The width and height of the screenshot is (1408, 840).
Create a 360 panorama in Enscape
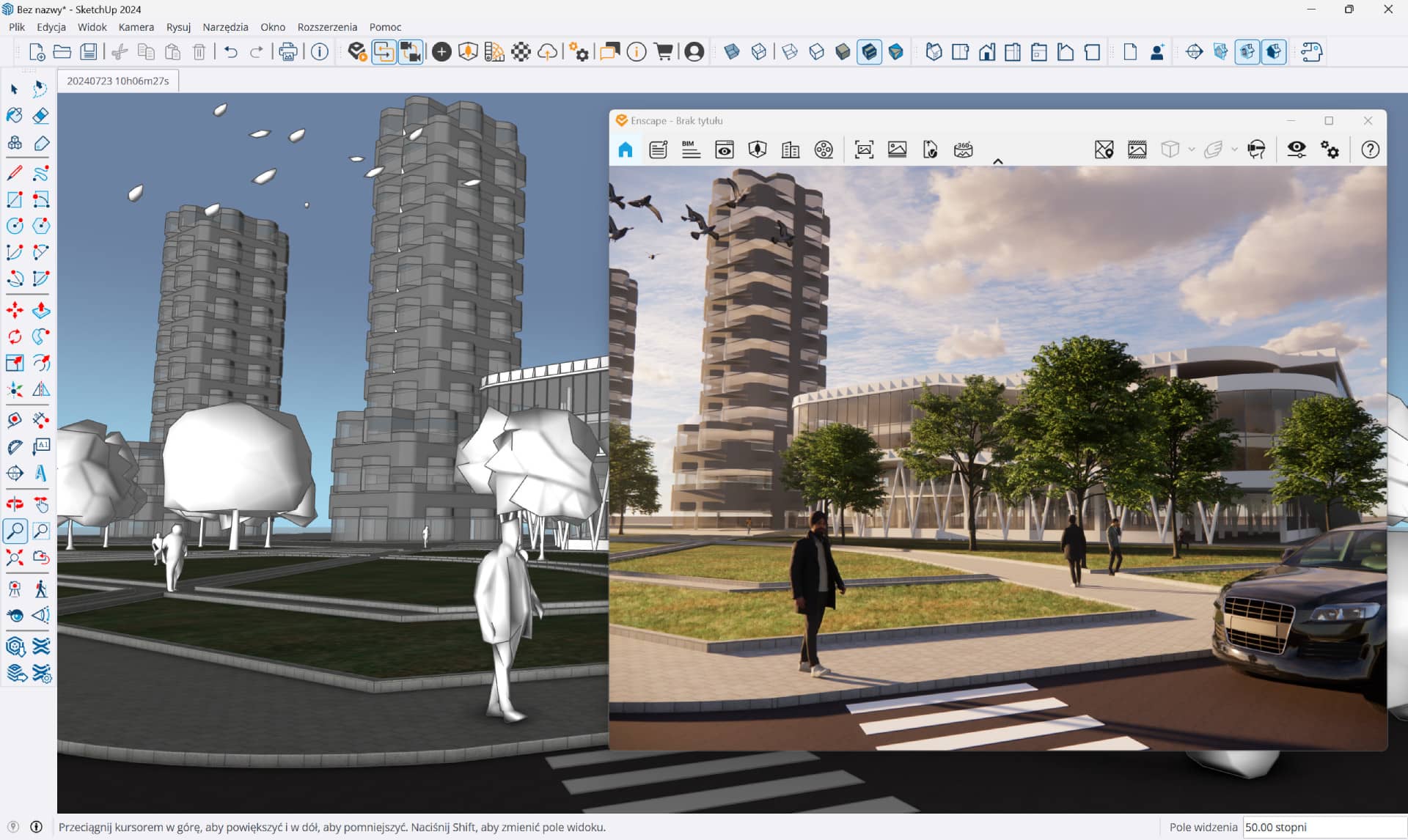point(964,150)
